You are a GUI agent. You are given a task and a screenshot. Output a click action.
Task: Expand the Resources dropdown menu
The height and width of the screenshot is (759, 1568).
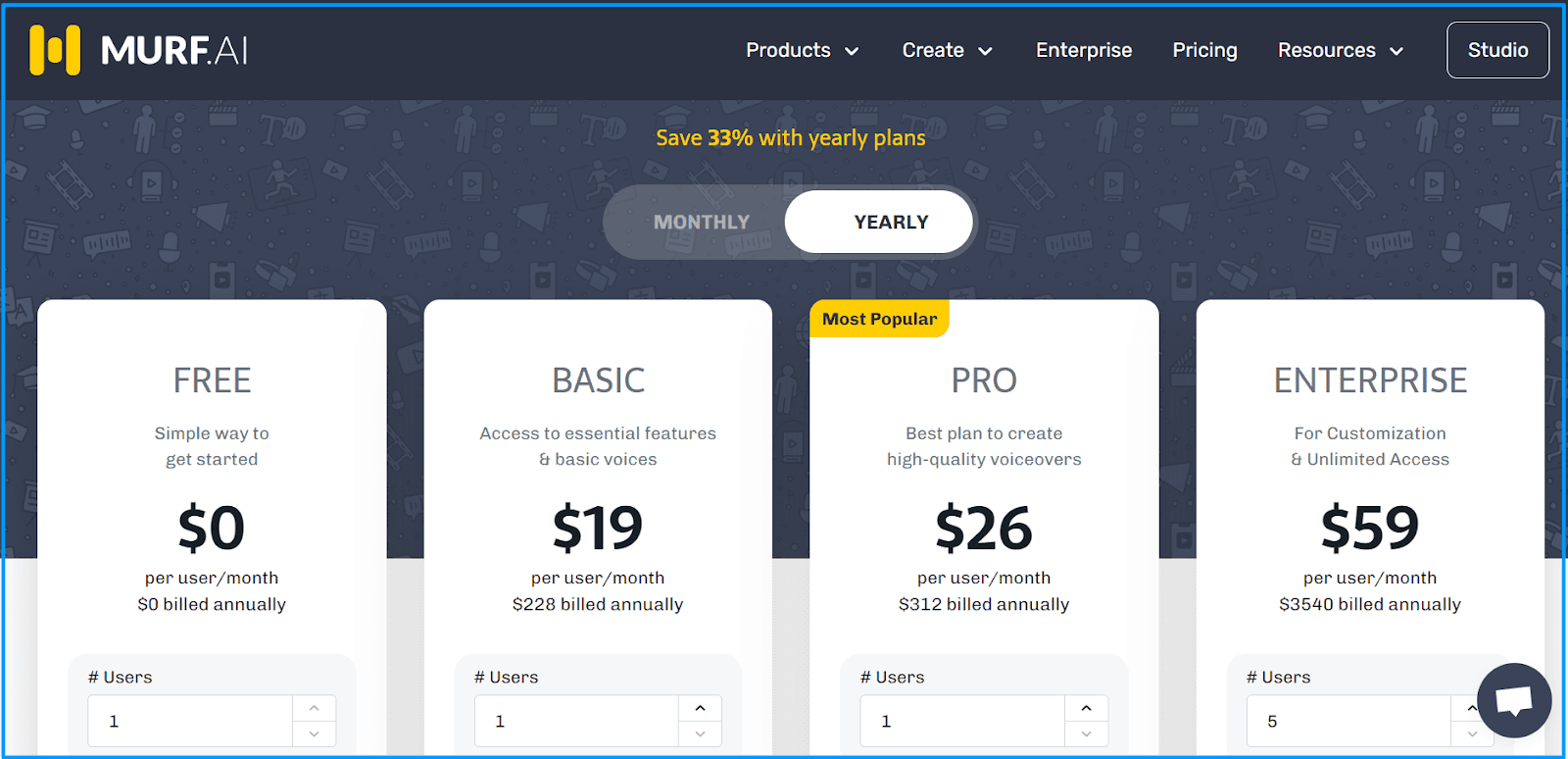click(x=1340, y=50)
